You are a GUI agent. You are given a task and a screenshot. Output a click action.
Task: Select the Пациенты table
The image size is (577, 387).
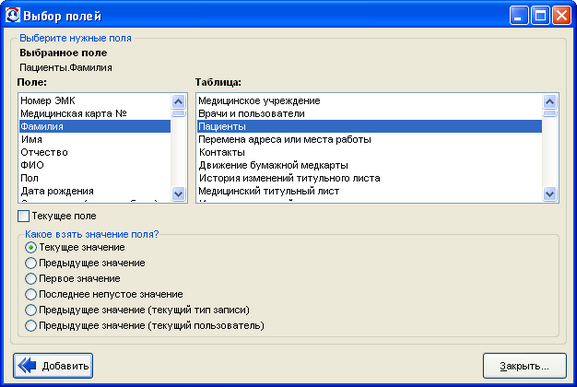pos(369,126)
